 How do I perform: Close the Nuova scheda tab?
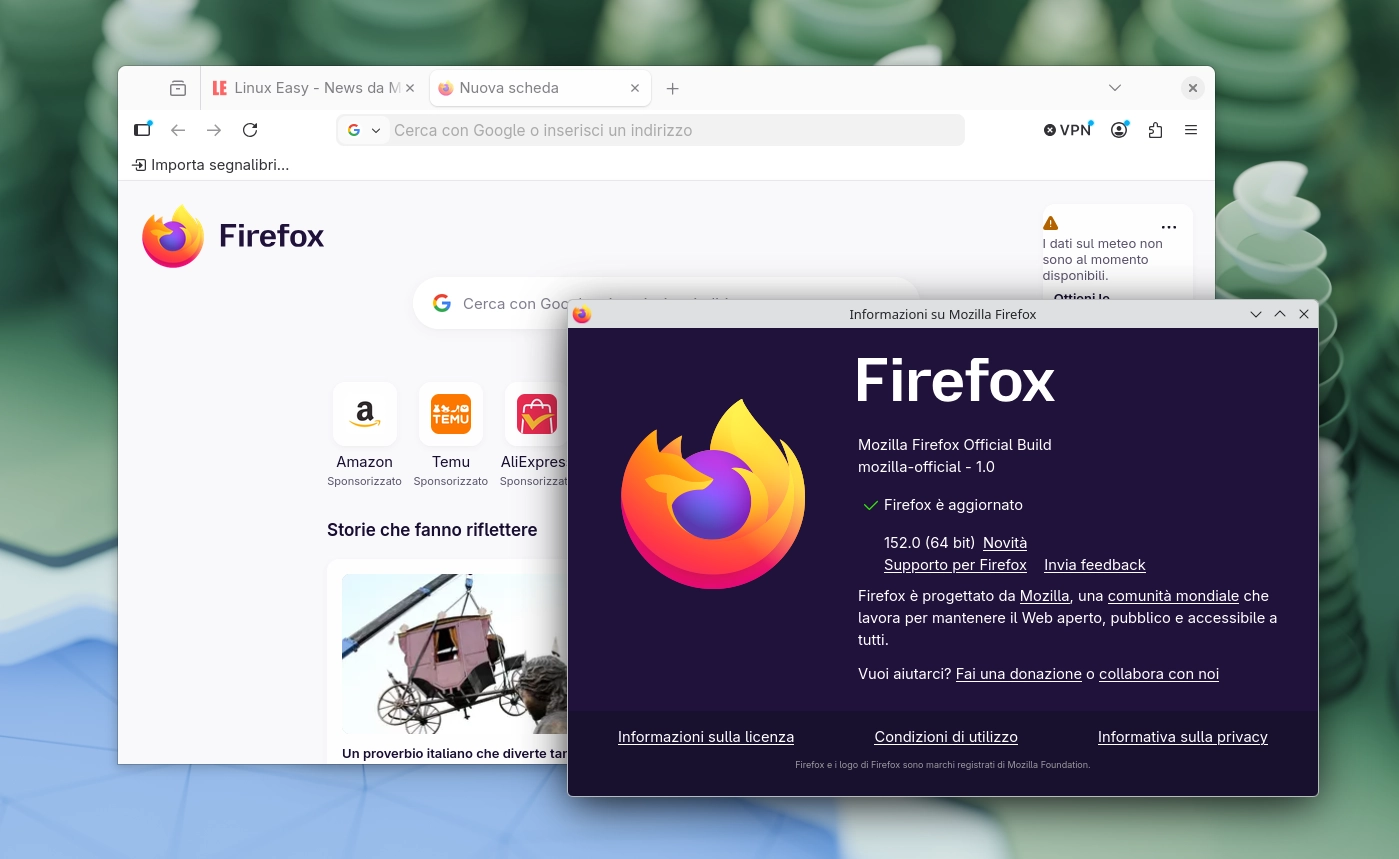pos(635,88)
